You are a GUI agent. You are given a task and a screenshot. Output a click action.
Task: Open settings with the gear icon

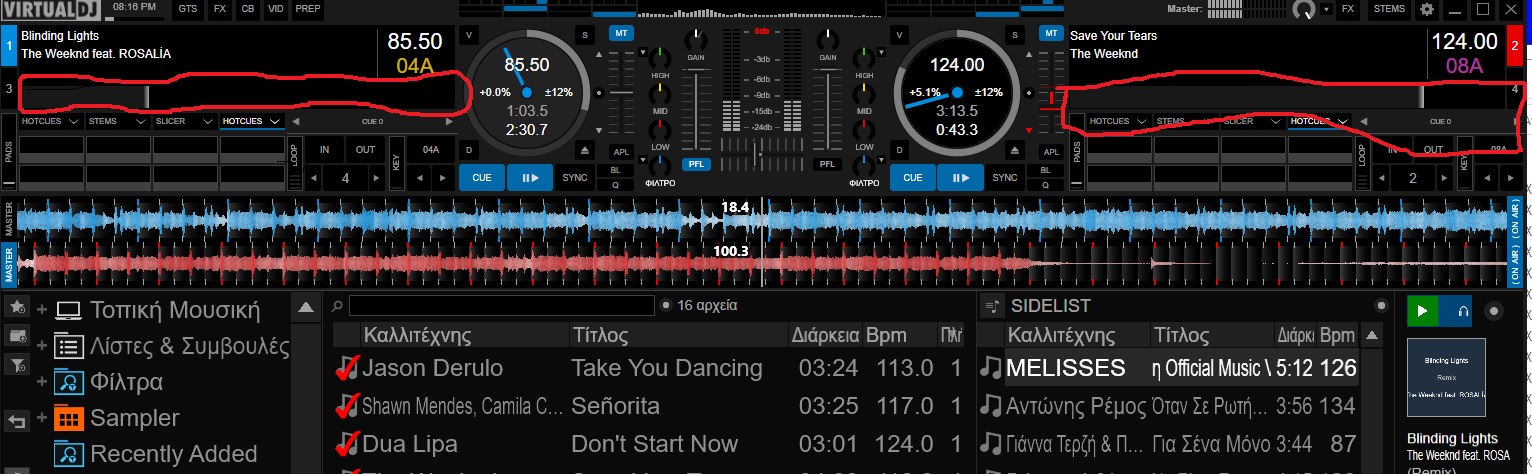tap(1426, 9)
